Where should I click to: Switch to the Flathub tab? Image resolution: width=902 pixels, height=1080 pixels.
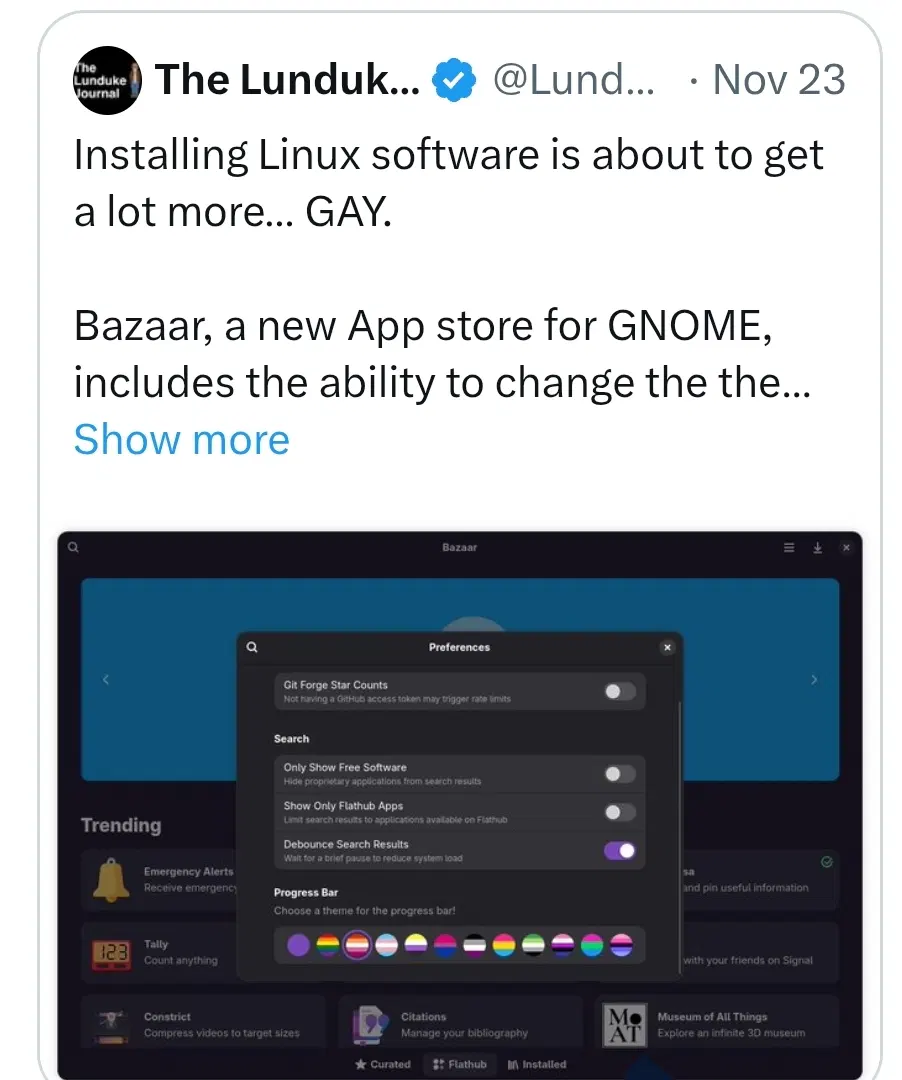coord(460,1064)
